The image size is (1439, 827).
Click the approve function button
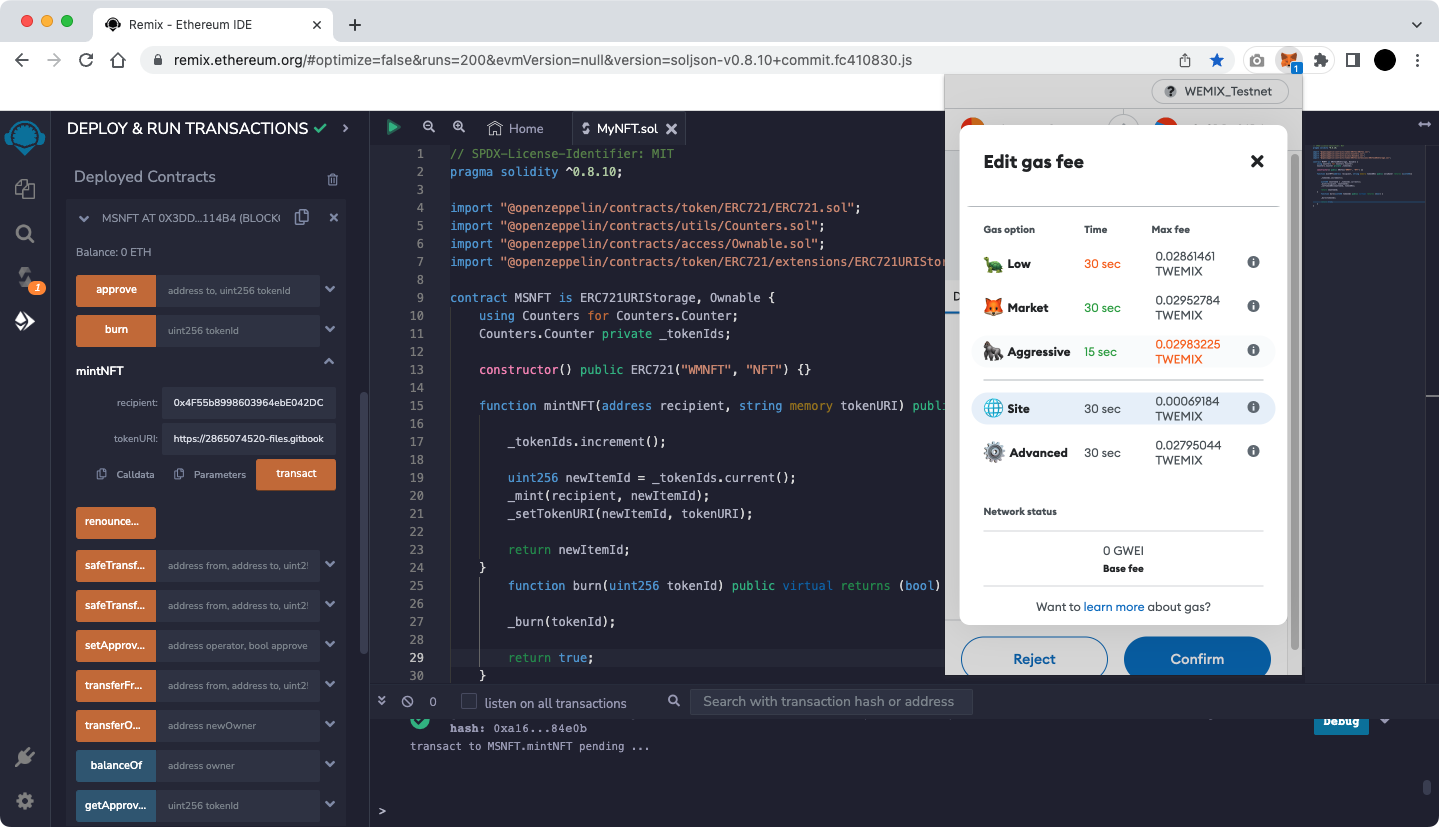[x=116, y=290]
